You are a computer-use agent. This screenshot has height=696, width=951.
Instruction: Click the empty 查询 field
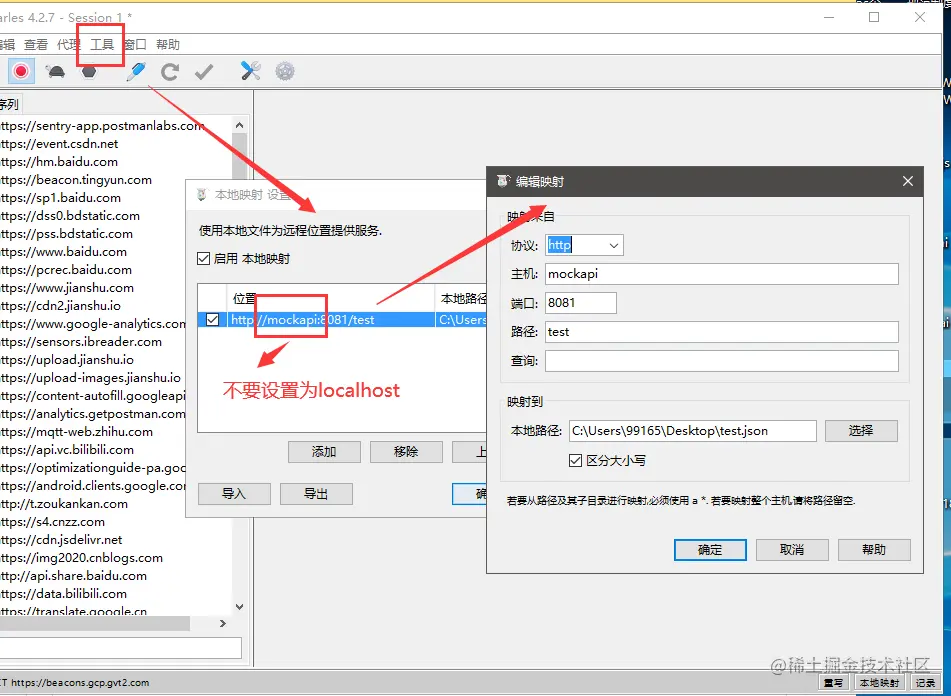pos(722,361)
